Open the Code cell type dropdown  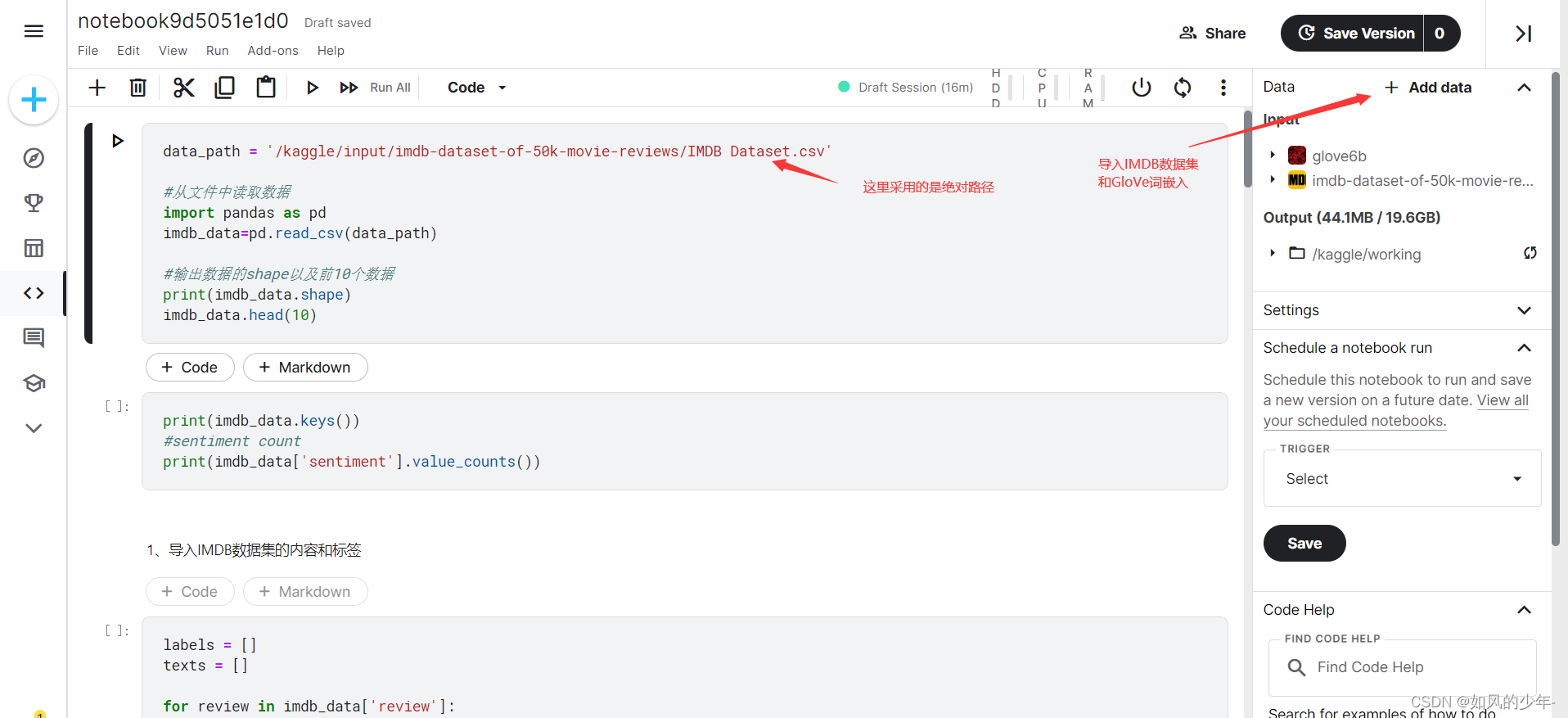[477, 88]
